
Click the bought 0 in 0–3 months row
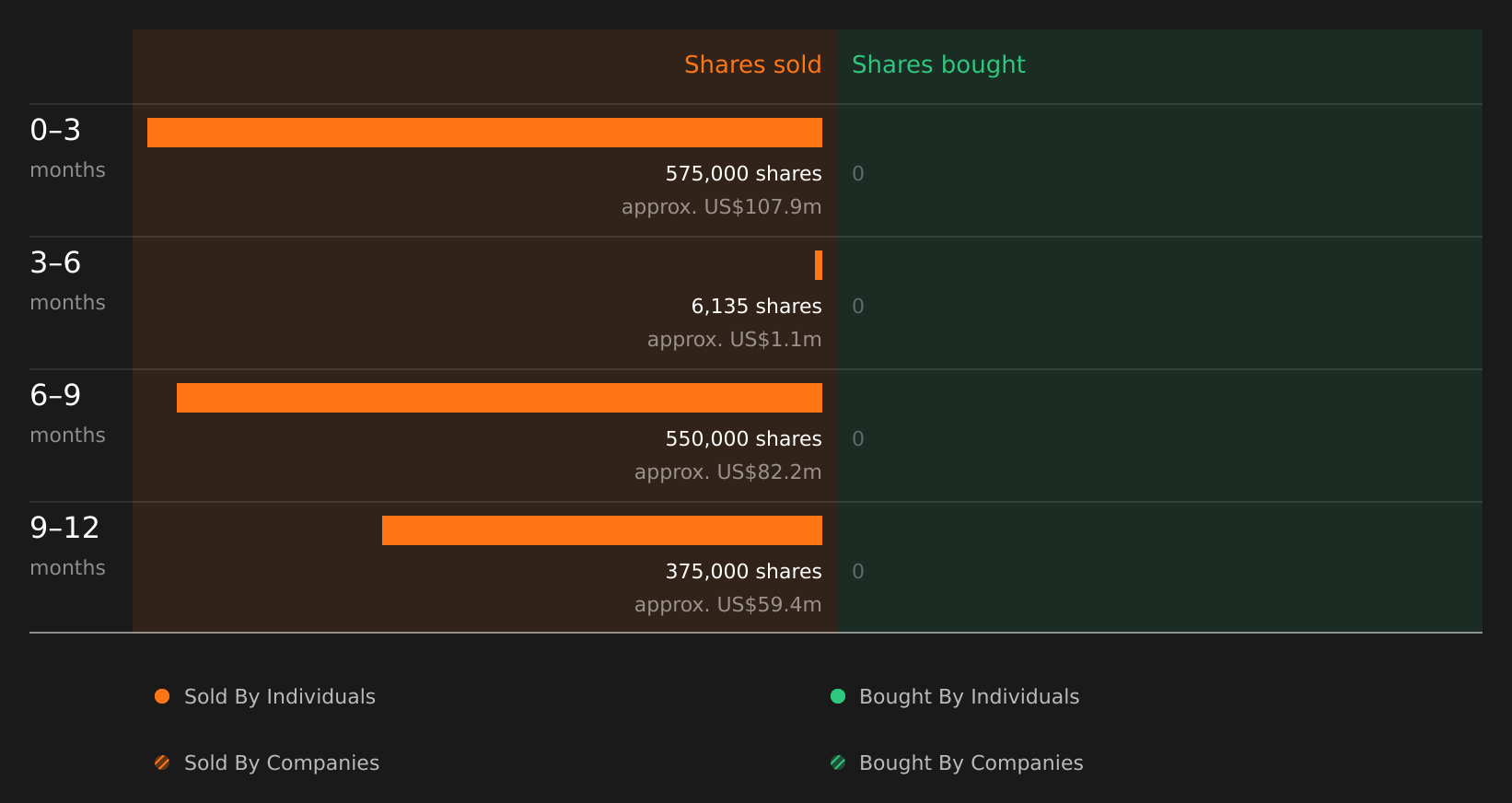click(x=858, y=174)
